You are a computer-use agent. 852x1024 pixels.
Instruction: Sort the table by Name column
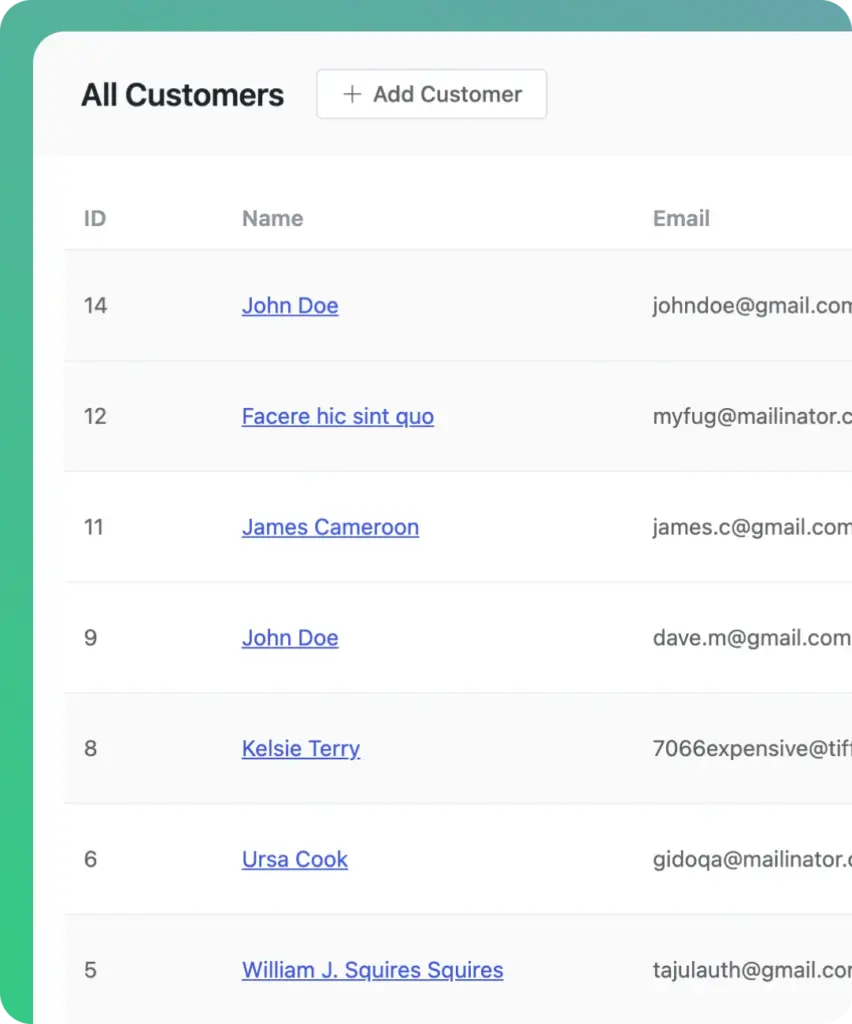[x=272, y=218]
